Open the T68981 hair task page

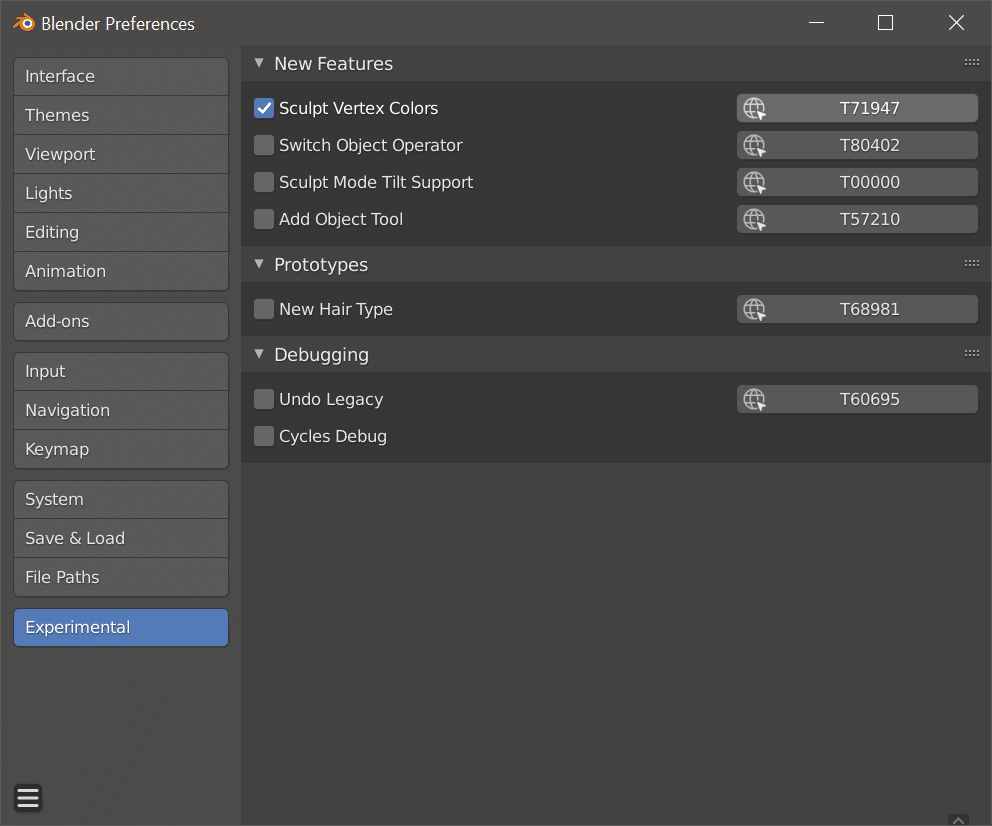click(857, 309)
